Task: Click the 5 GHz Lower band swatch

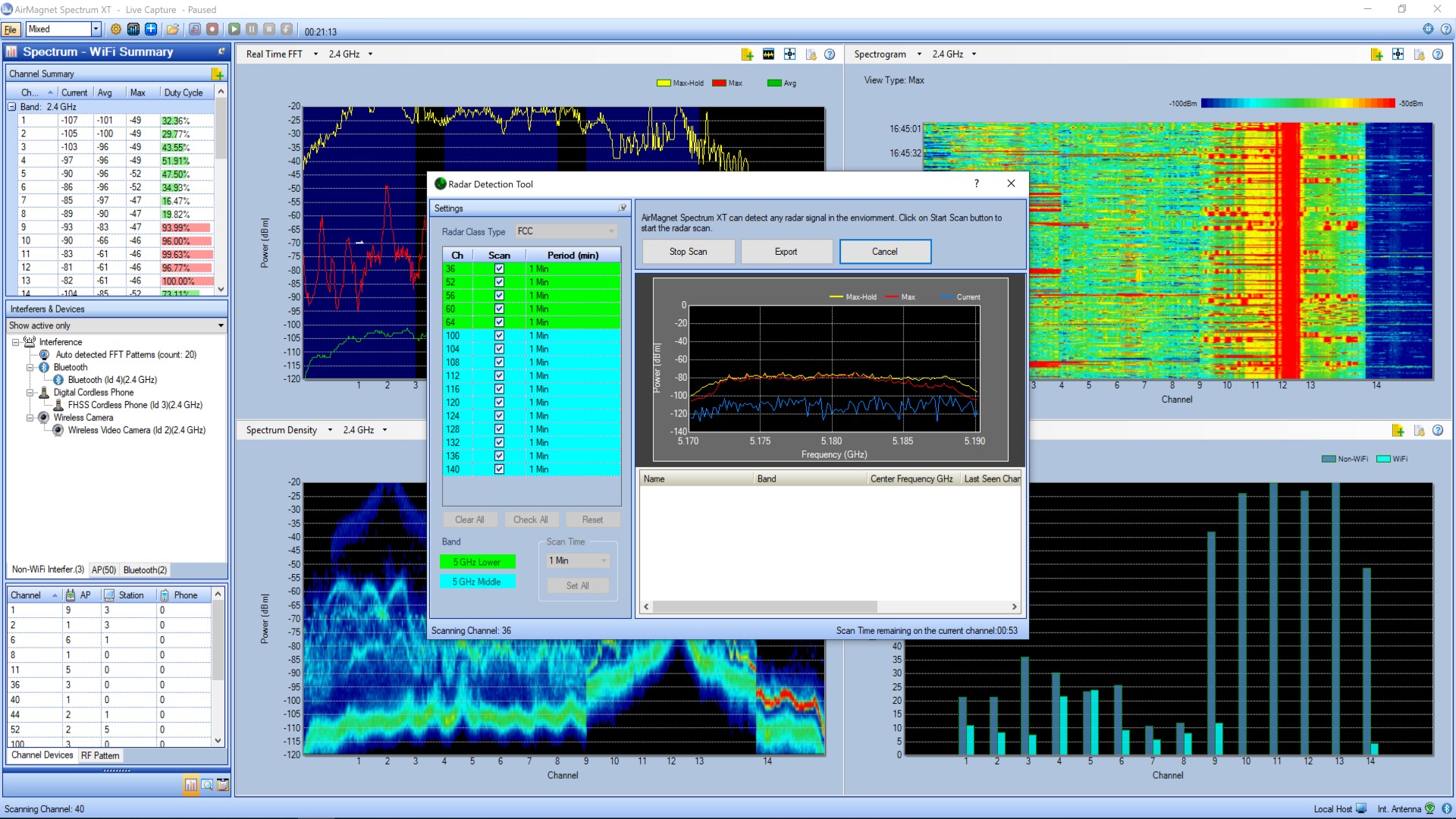Action: pyautogui.click(x=477, y=562)
